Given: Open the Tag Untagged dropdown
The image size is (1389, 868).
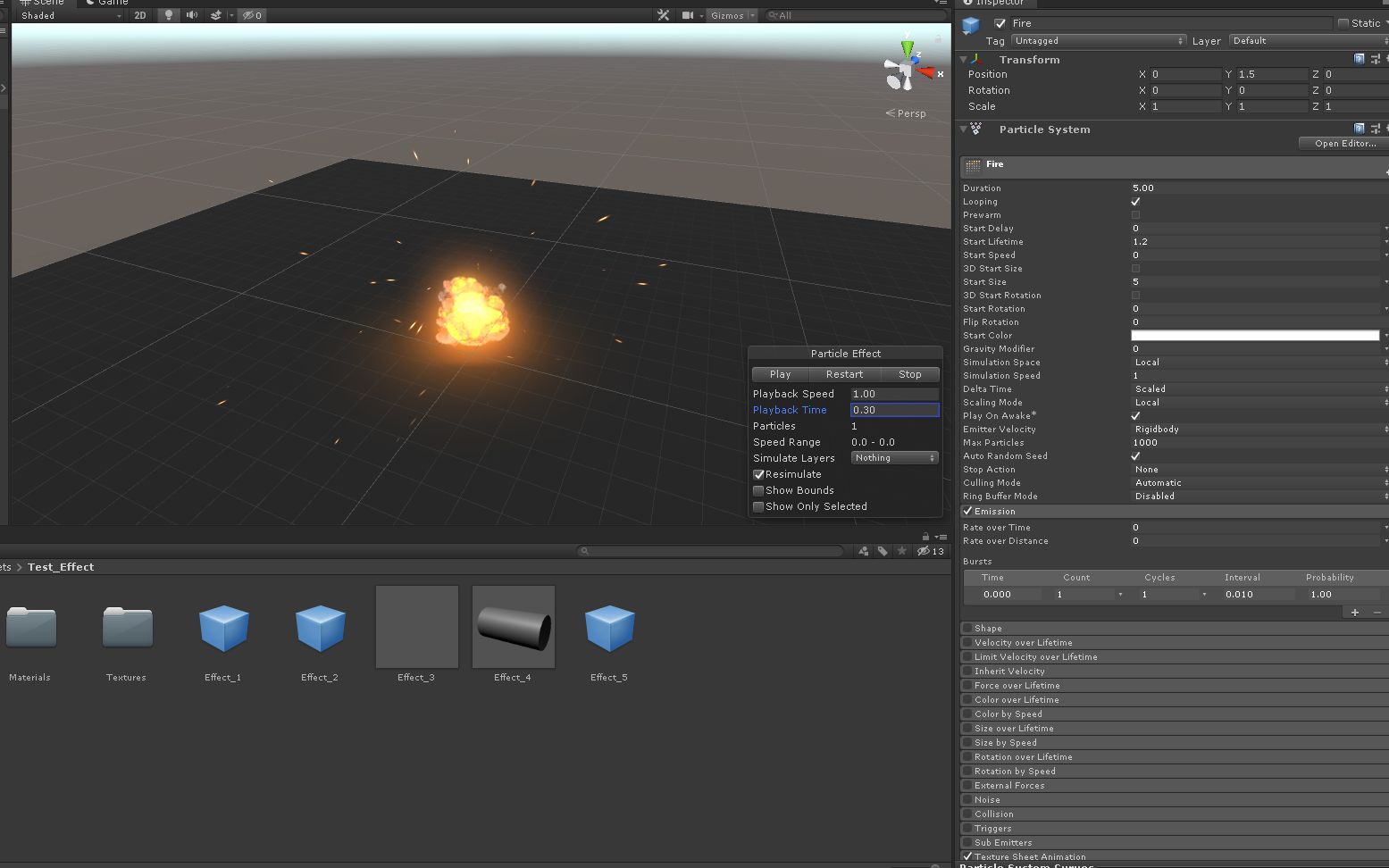Looking at the screenshot, I should (x=1099, y=41).
